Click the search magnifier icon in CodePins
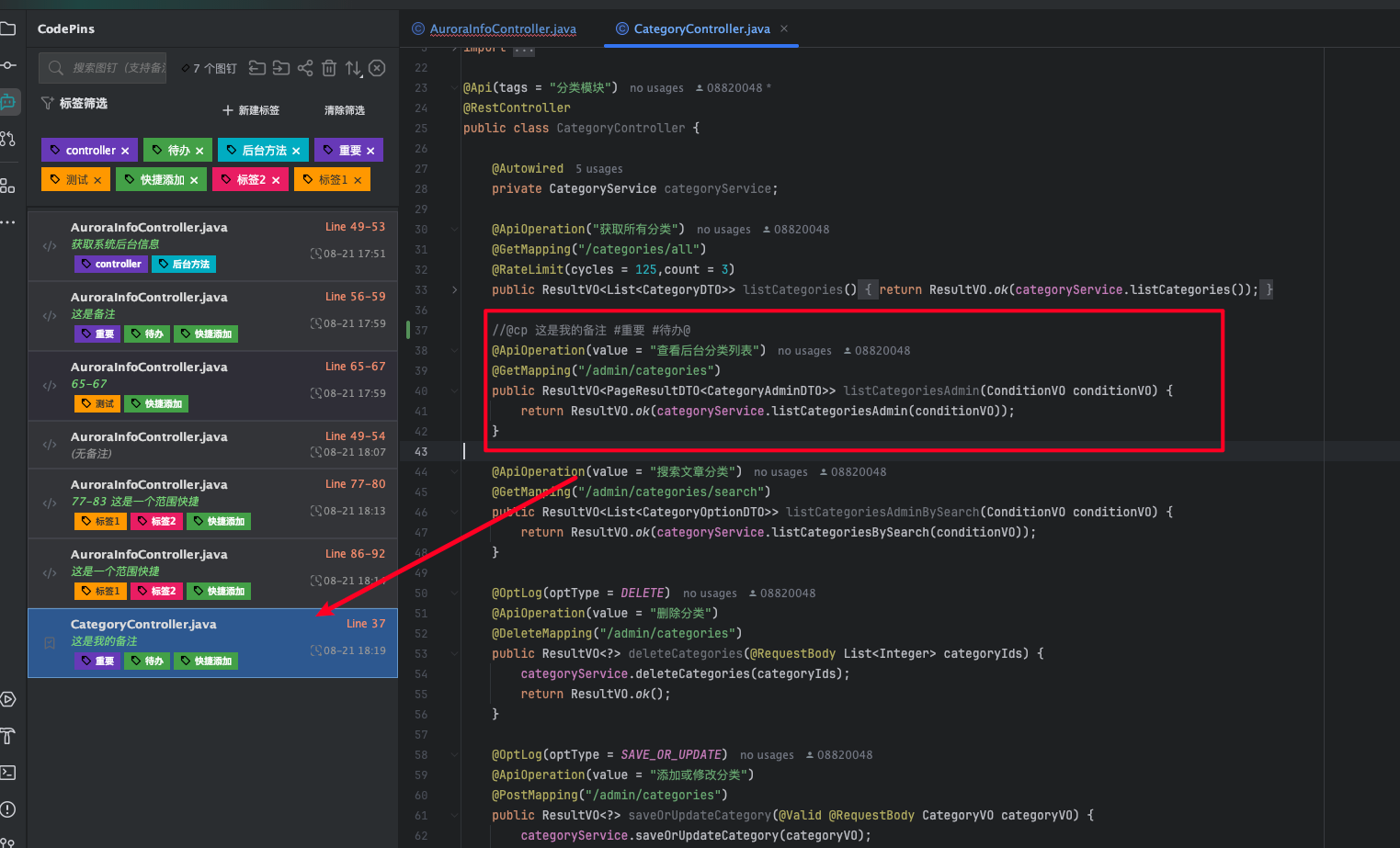Screen dimensions: 1400x848 pyautogui.click(x=56, y=68)
